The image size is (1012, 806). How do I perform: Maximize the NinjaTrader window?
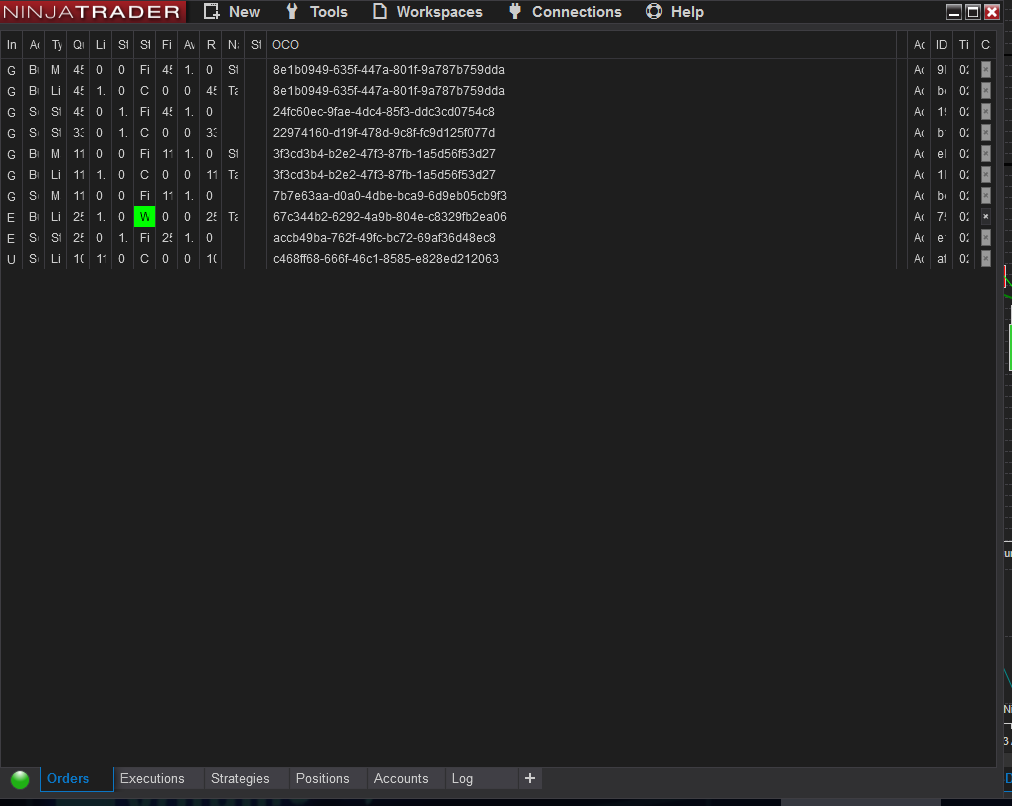click(973, 12)
